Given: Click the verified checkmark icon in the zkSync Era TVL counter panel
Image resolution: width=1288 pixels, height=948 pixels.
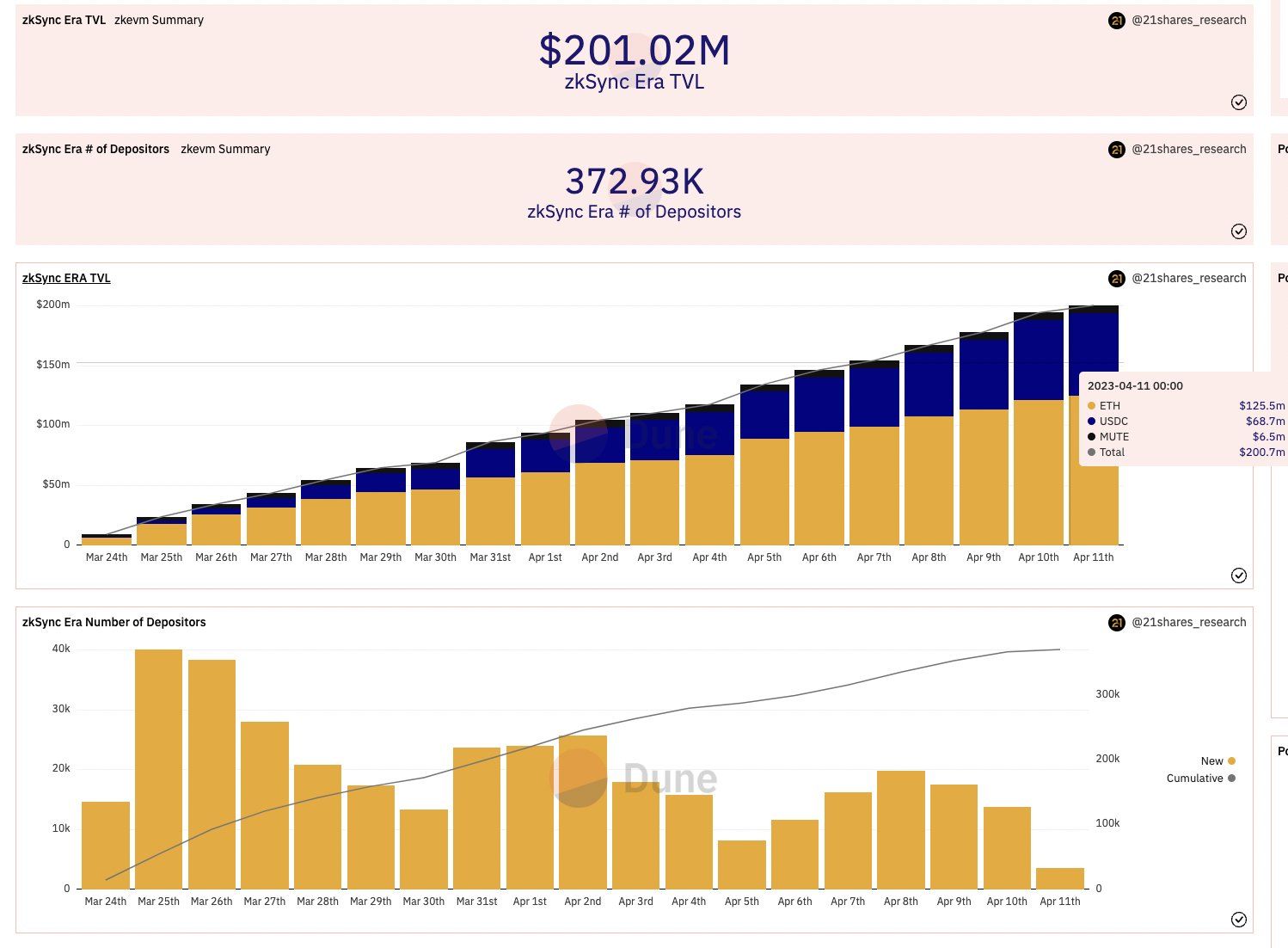Looking at the screenshot, I should coord(1239,102).
